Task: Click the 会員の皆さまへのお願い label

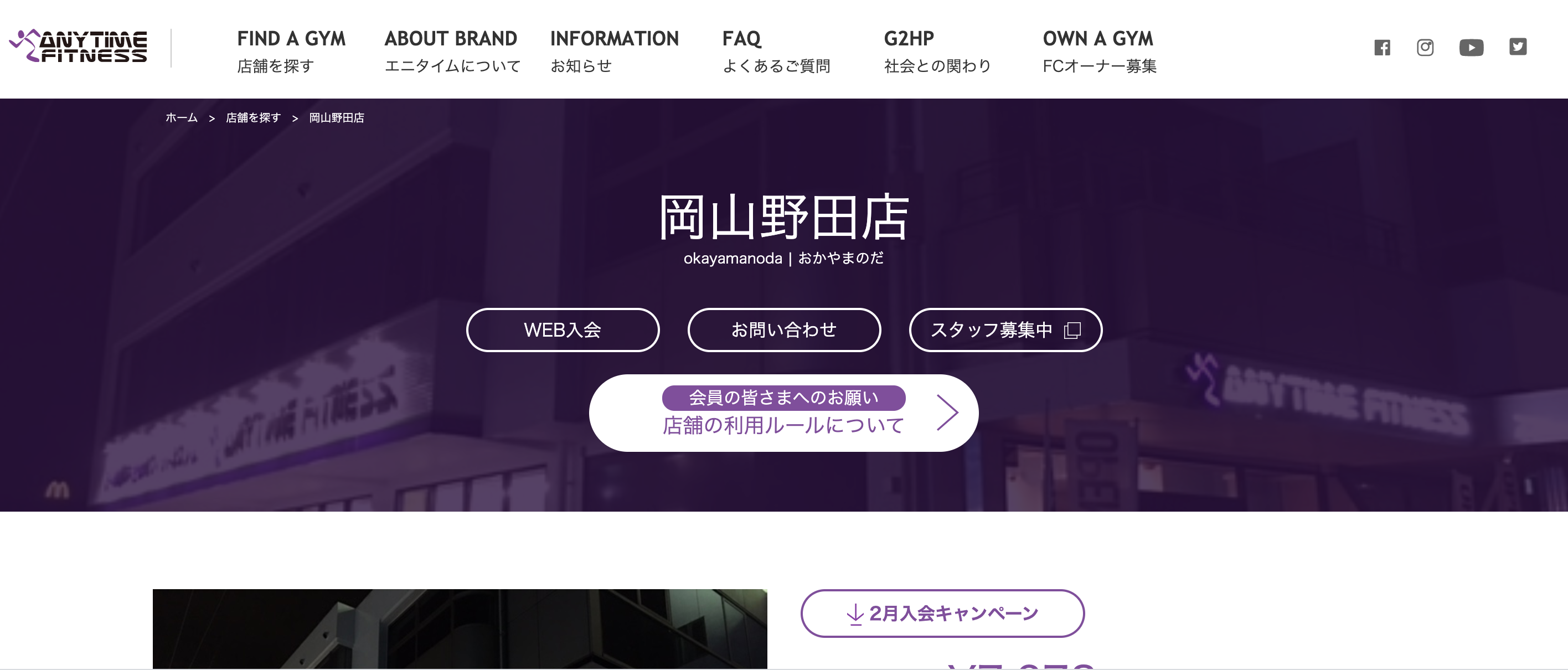Action: tap(783, 398)
